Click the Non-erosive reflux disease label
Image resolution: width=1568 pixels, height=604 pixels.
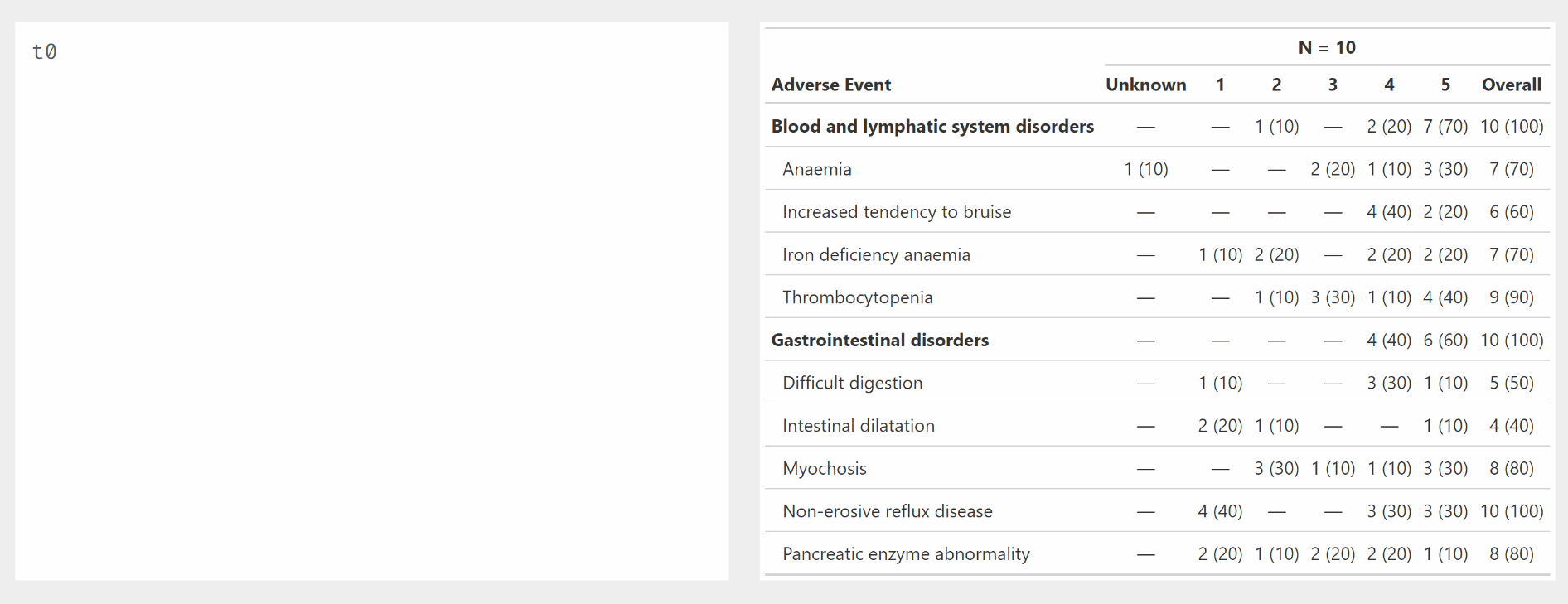(x=887, y=512)
